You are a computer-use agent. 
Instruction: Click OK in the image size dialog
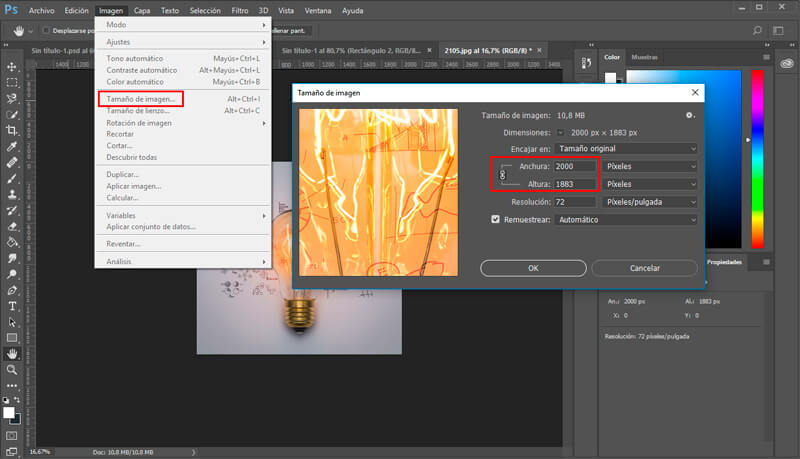coord(533,268)
